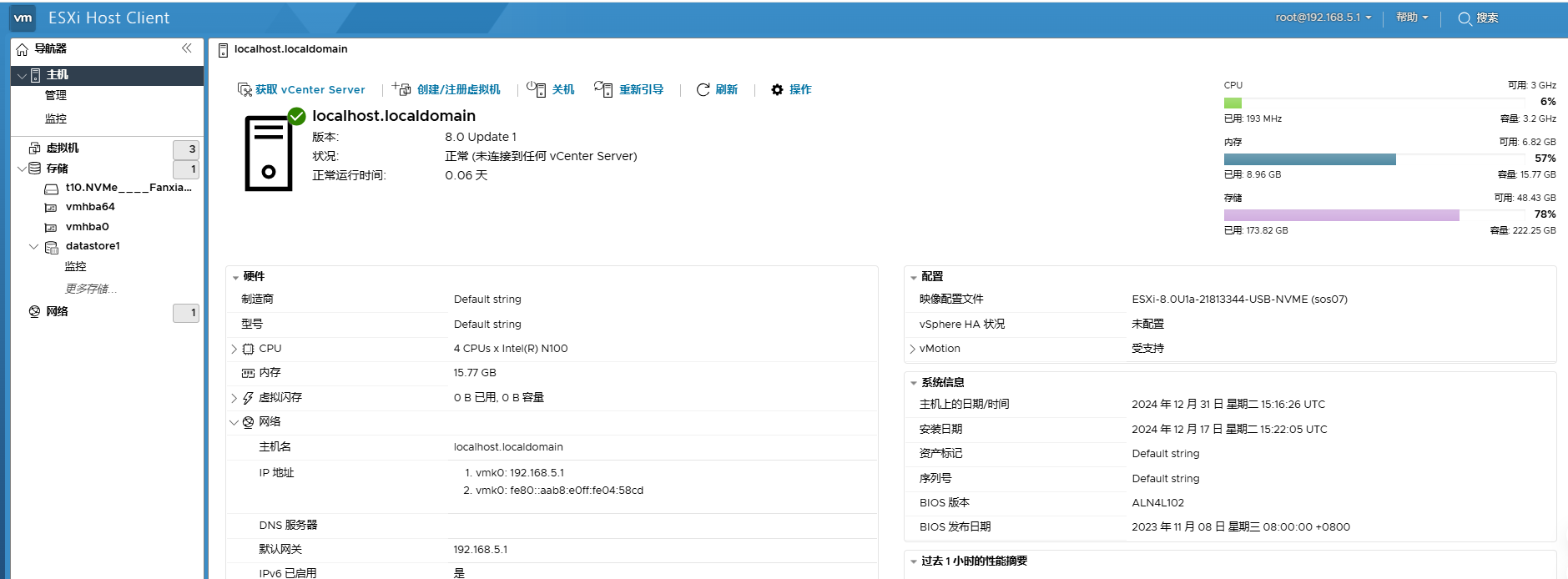Select Host in the navigator
The image size is (1568, 579).
(x=107, y=75)
